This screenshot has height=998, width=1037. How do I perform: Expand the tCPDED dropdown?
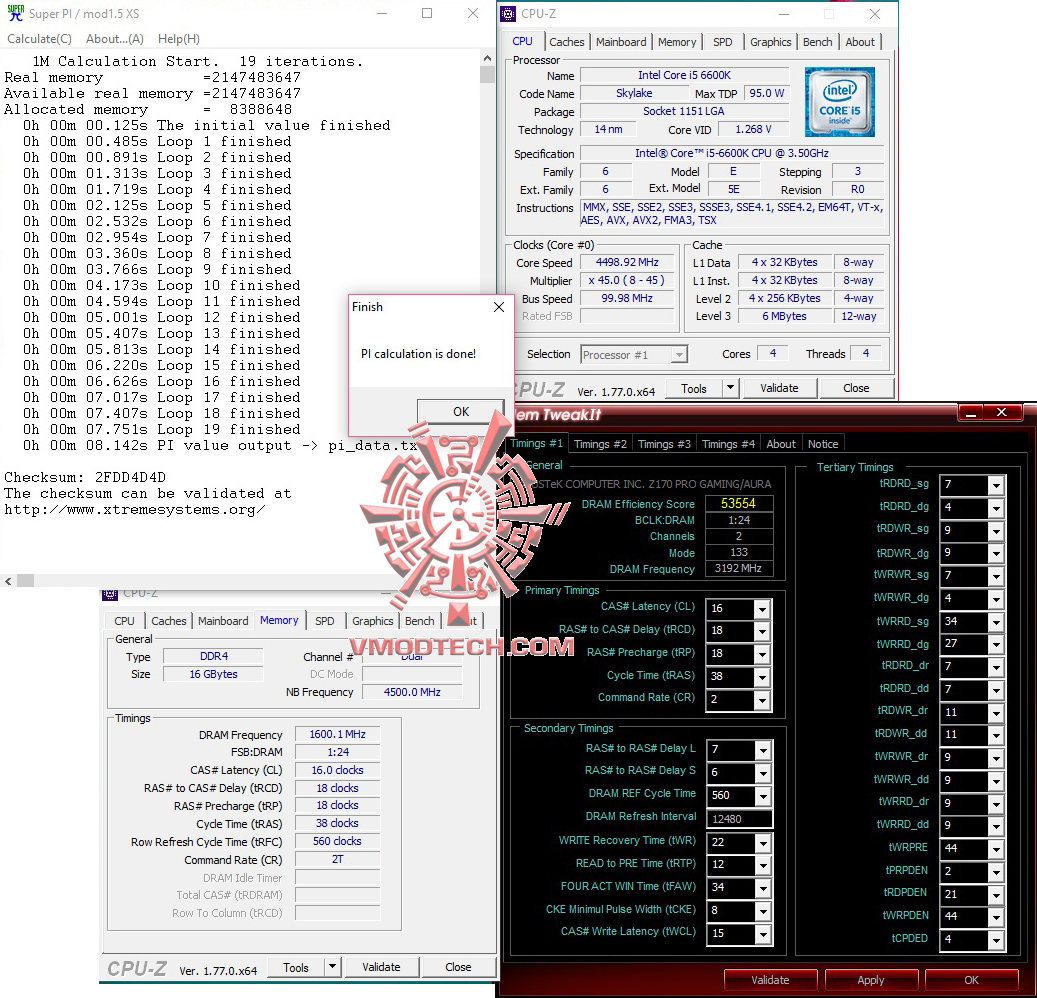pyautogui.click(x=996, y=940)
